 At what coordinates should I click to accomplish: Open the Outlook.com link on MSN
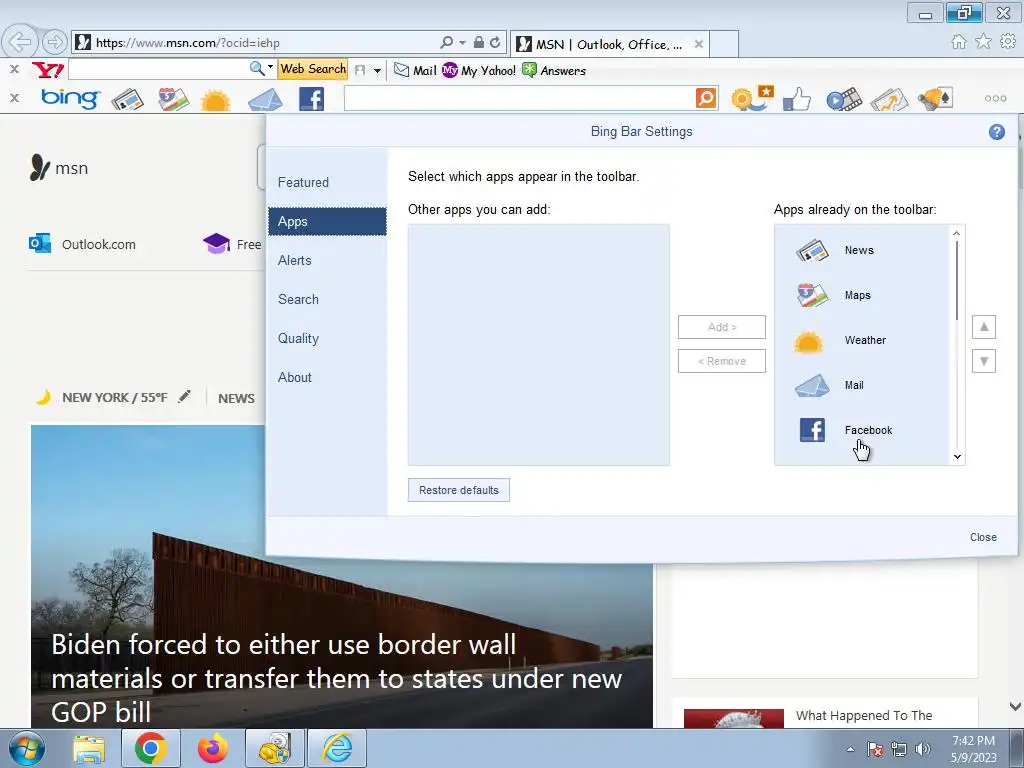[x=82, y=244]
